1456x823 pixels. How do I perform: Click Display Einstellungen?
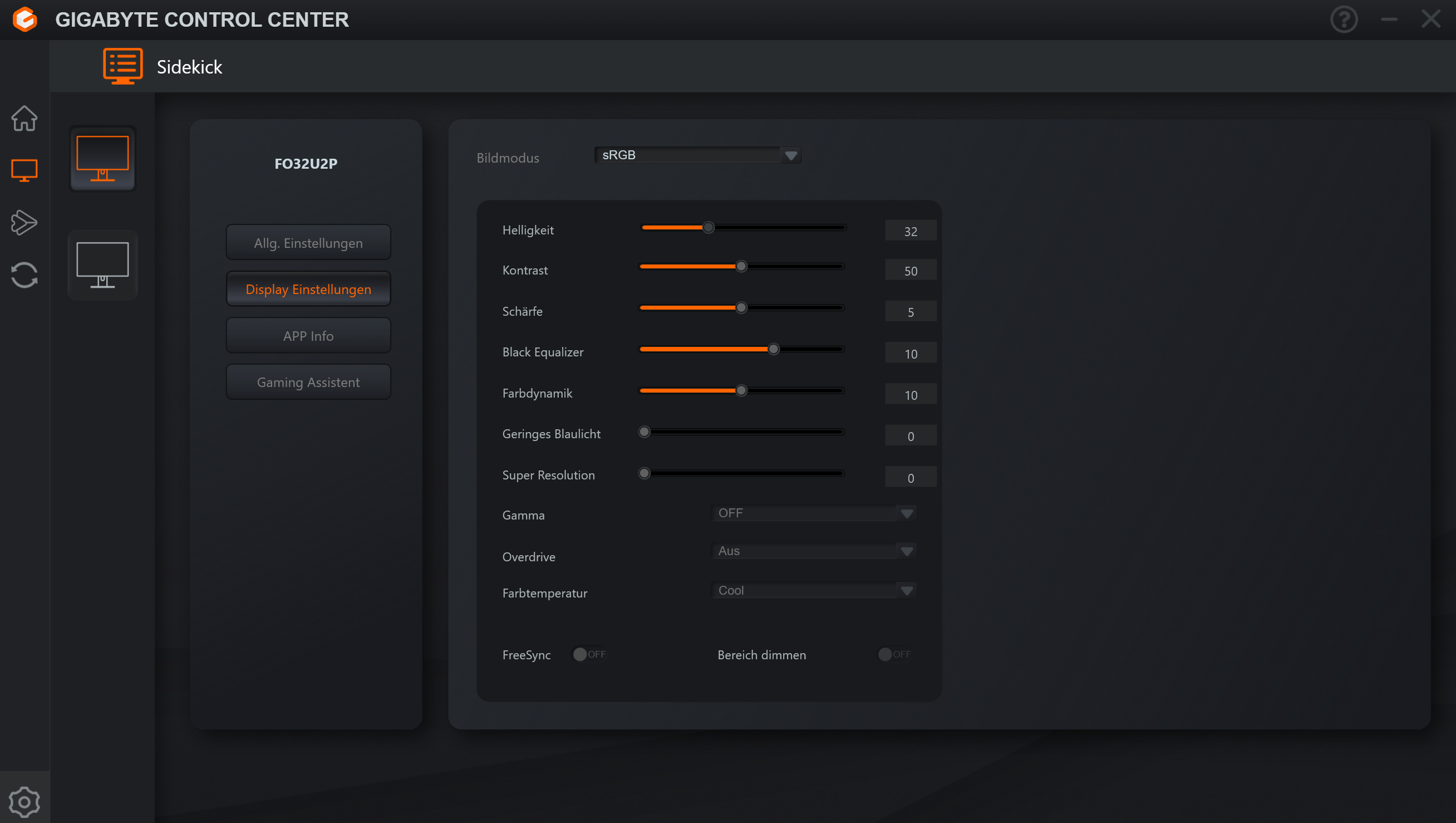pyautogui.click(x=308, y=288)
